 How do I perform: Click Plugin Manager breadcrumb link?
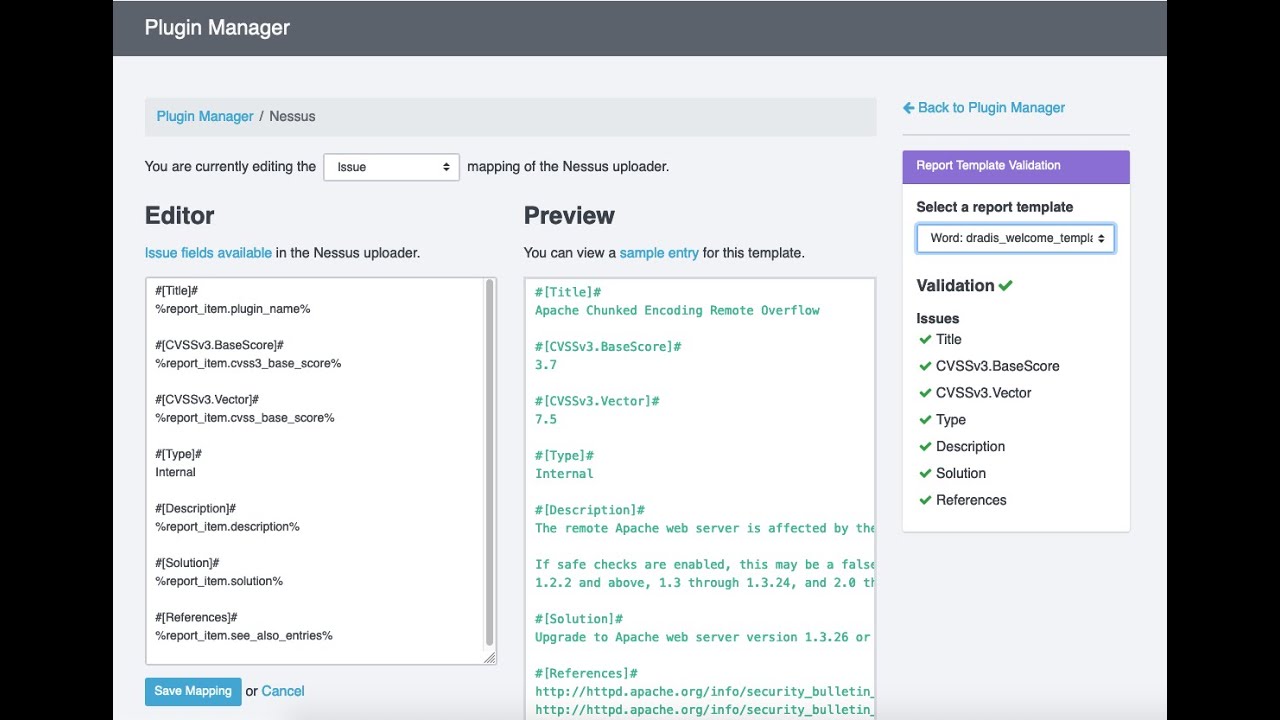coord(204,116)
